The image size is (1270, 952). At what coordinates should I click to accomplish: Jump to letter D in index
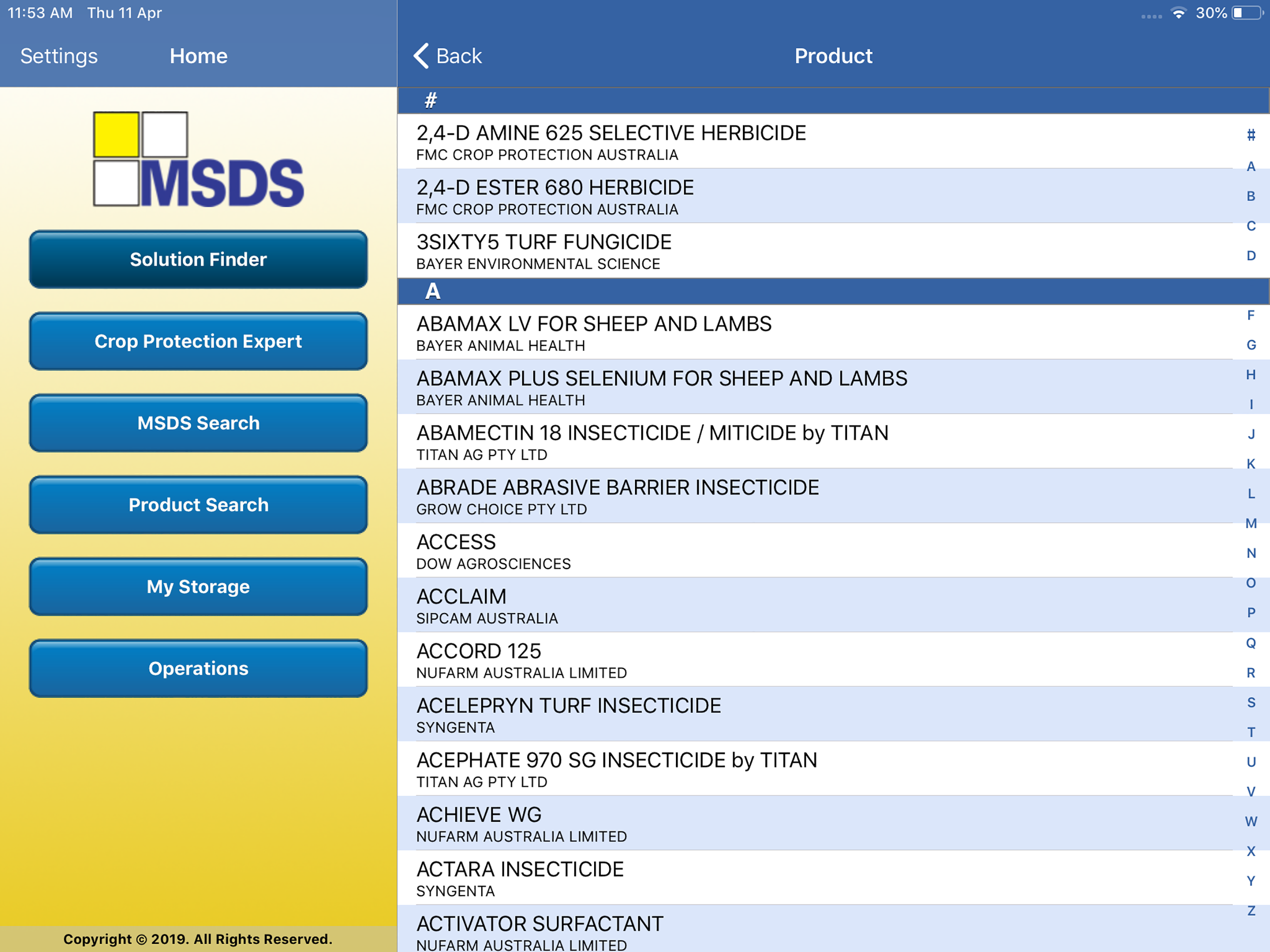tap(1251, 256)
